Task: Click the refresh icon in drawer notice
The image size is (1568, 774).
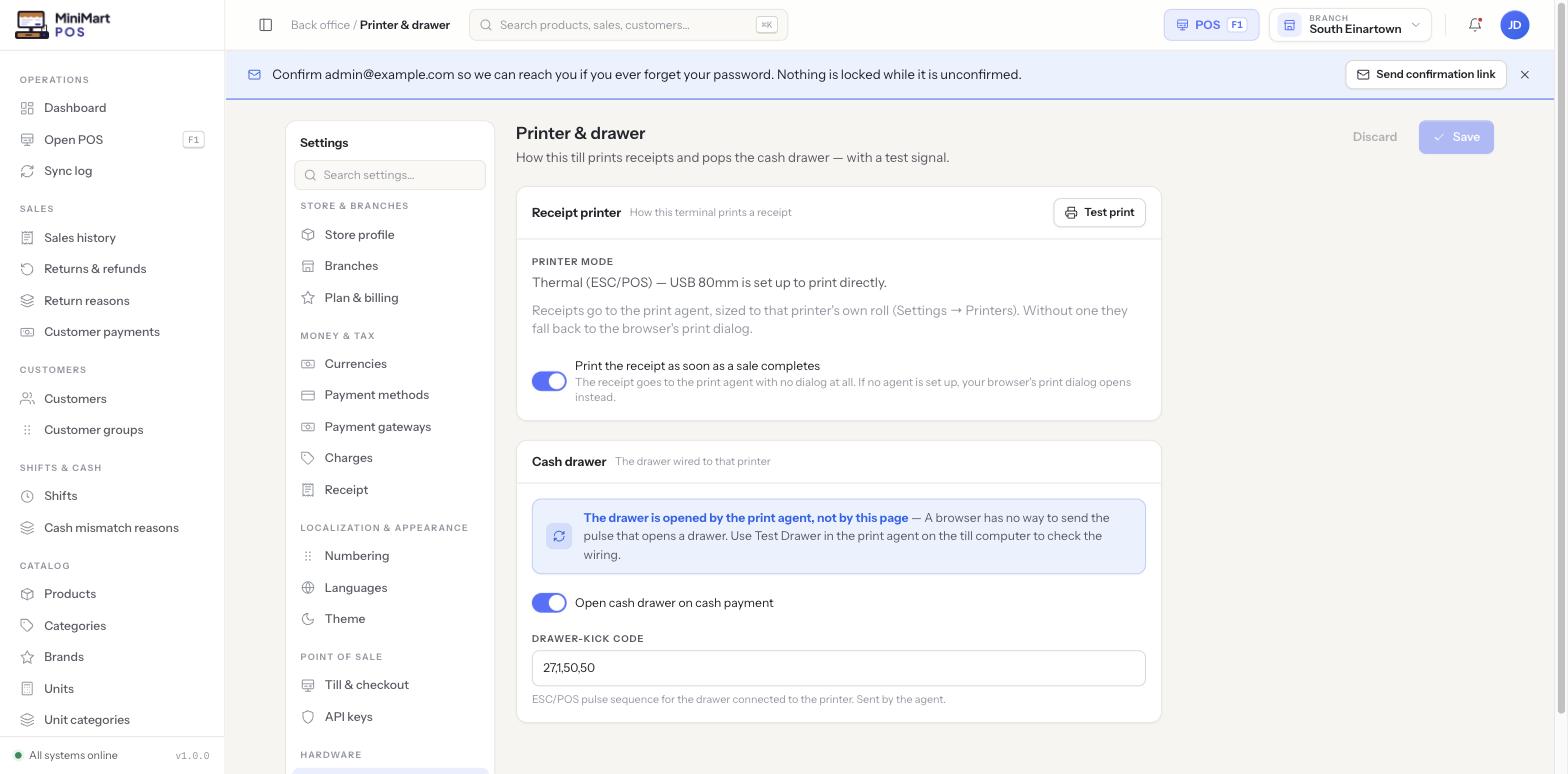Action: (x=559, y=536)
